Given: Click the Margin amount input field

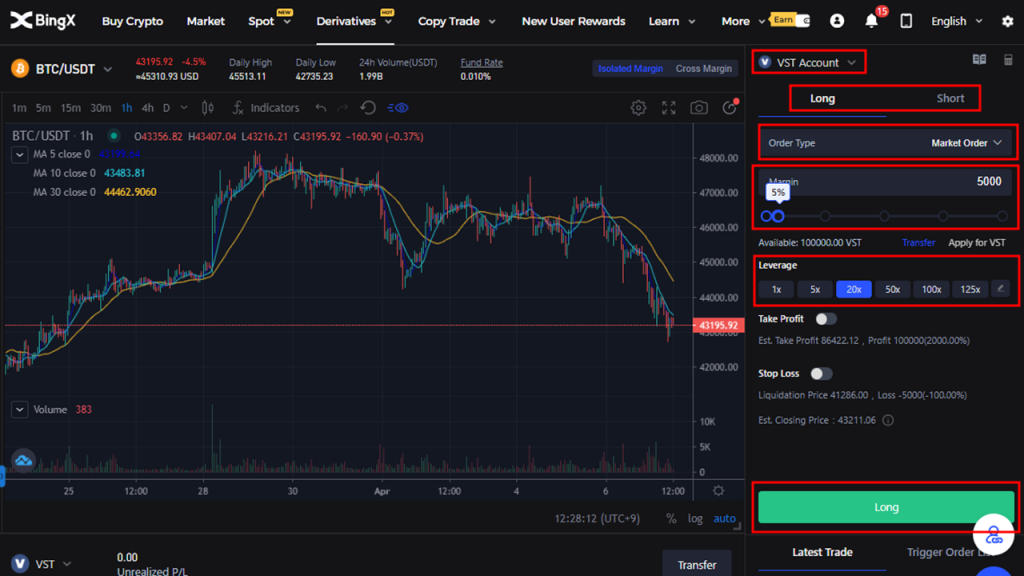Looking at the screenshot, I should [886, 182].
